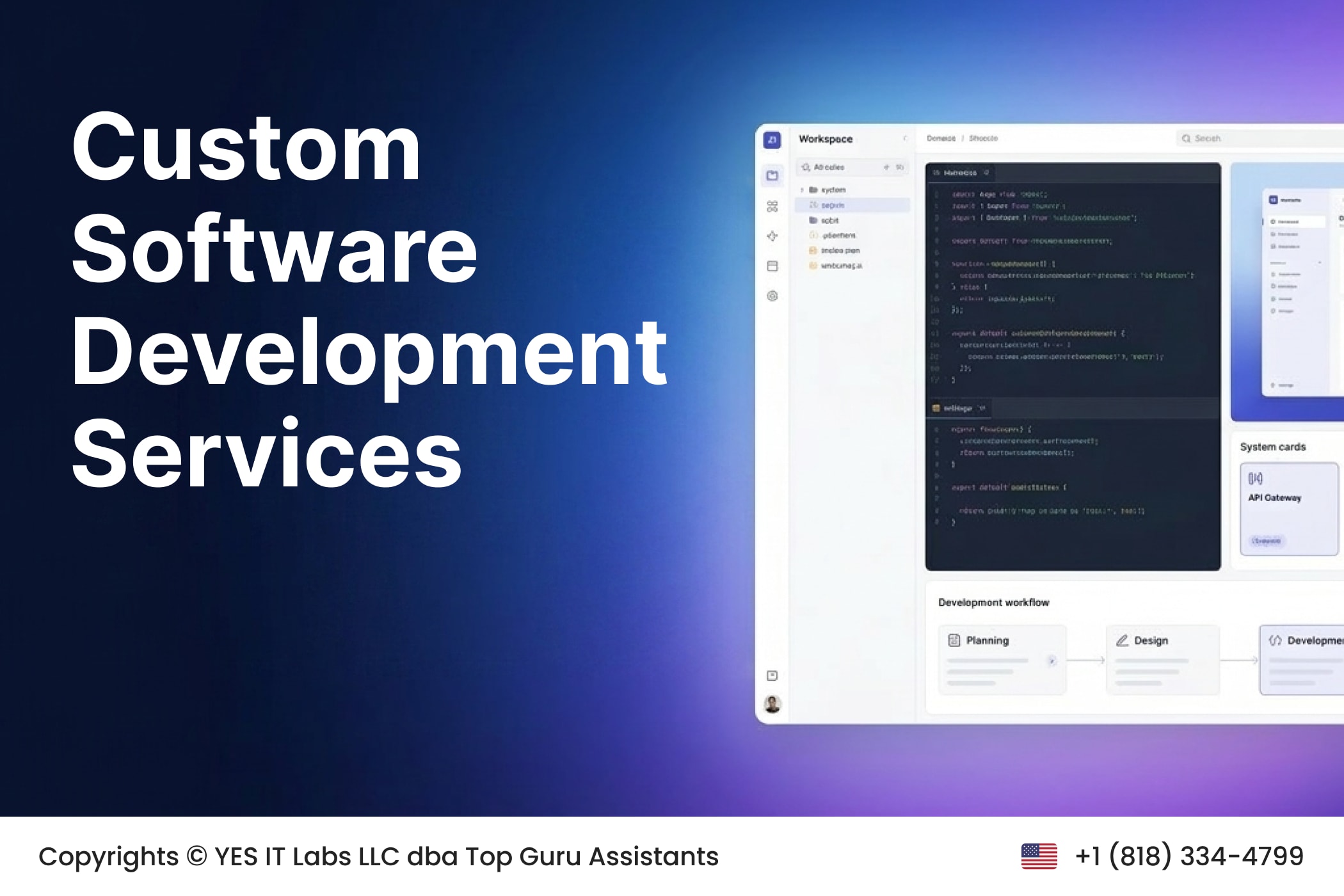The height and width of the screenshot is (896, 1344).
Task: Open the components grid icon in left rail
Action: point(772,206)
